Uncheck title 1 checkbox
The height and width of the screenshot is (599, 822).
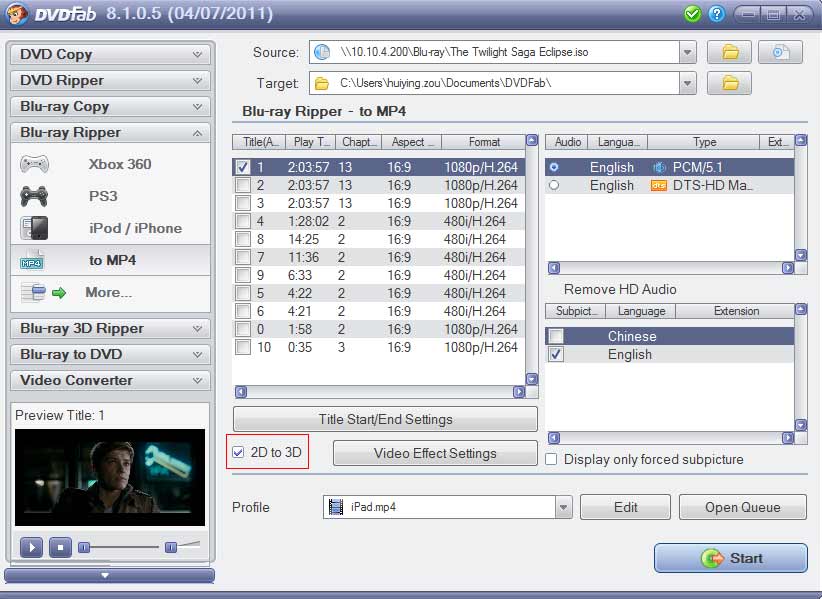tap(242, 167)
